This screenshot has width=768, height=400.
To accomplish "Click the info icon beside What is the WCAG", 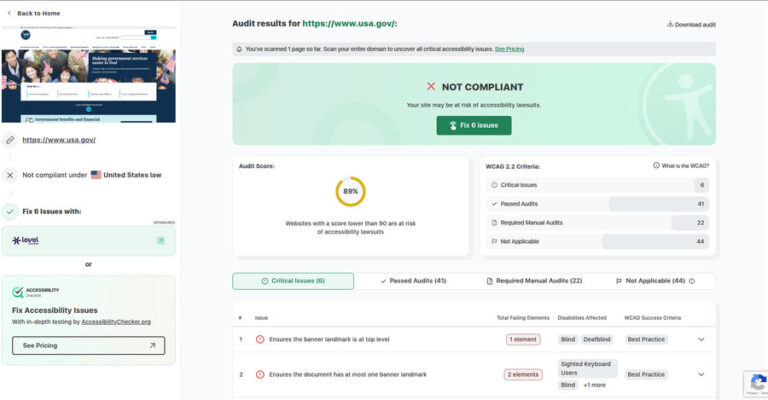I will click(x=656, y=165).
